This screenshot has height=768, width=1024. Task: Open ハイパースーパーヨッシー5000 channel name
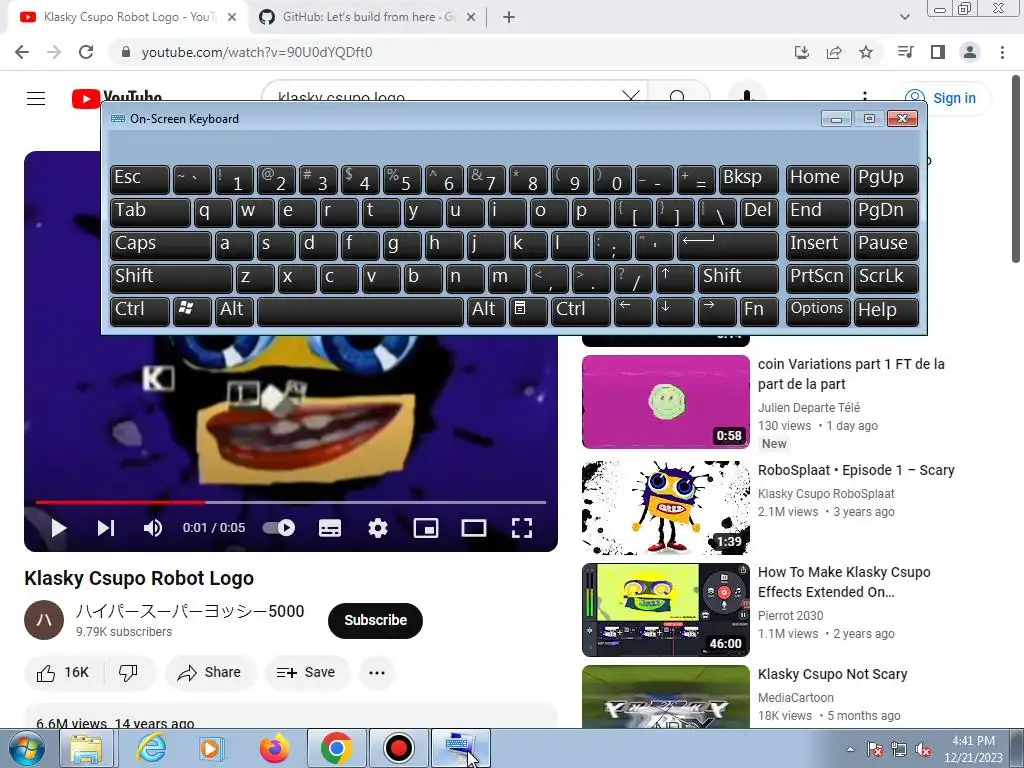coord(190,611)
